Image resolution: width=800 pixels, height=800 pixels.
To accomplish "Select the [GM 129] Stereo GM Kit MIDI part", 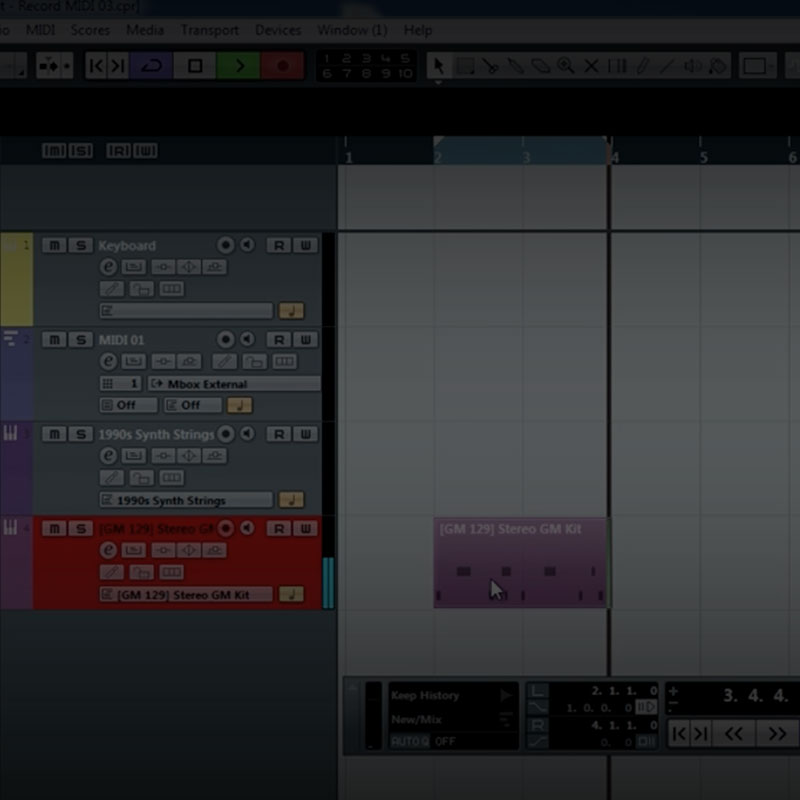I will [x=520, y=563].
